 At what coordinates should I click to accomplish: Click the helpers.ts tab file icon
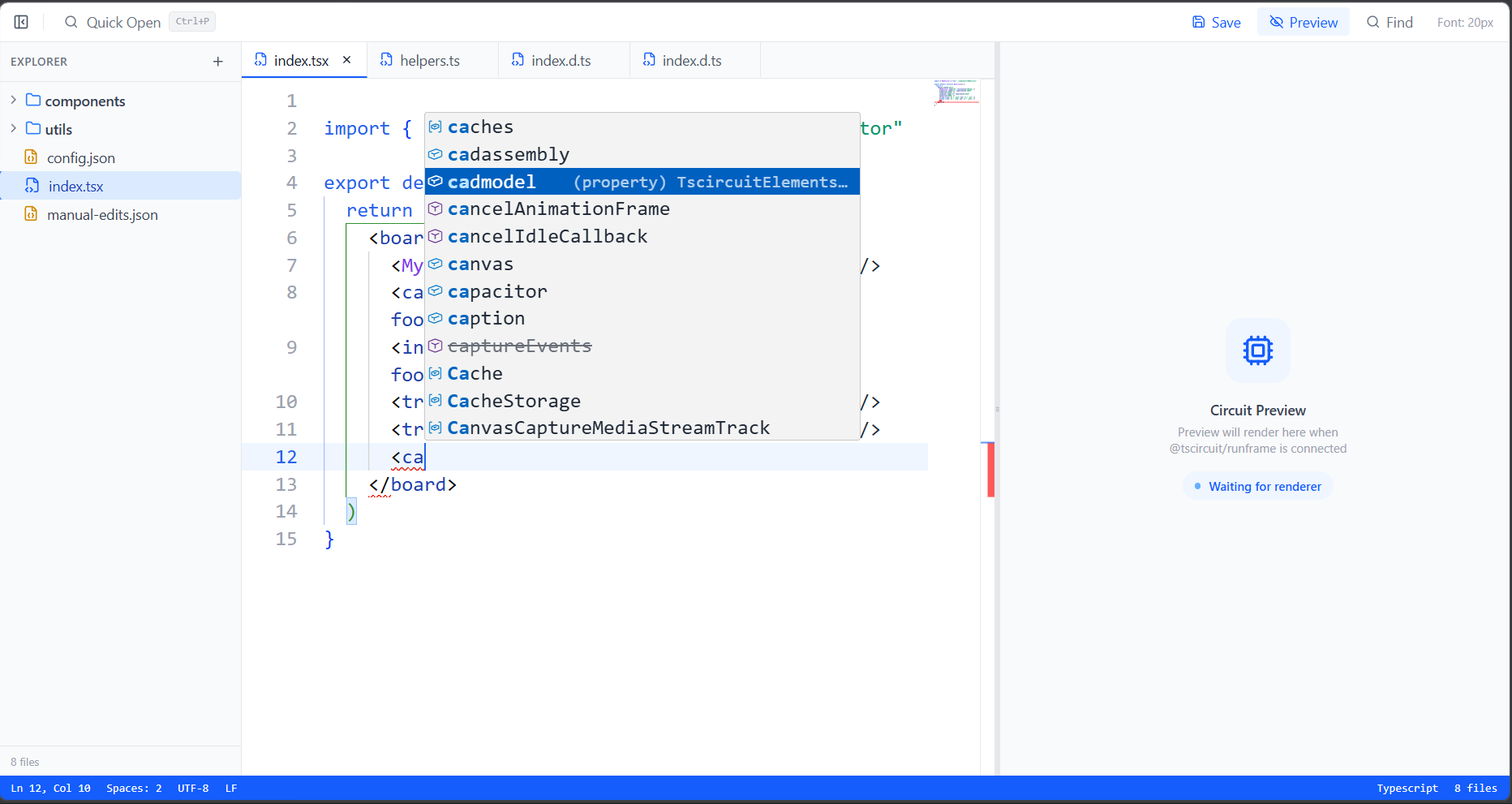386,60
